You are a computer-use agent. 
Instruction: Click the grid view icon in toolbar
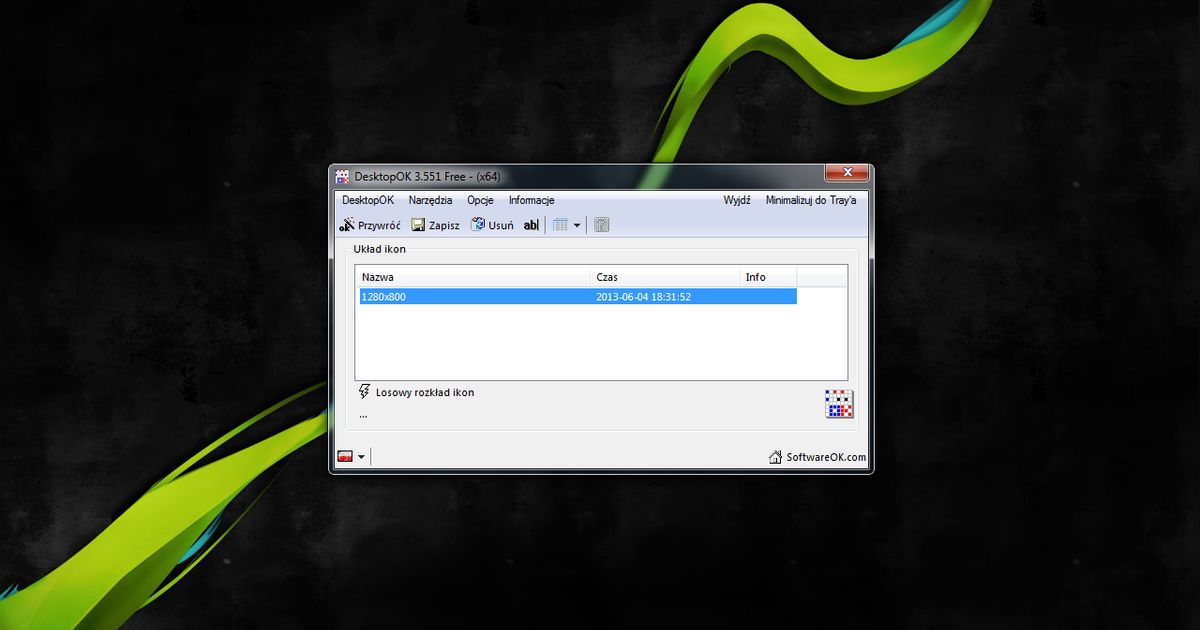[560, 225]
